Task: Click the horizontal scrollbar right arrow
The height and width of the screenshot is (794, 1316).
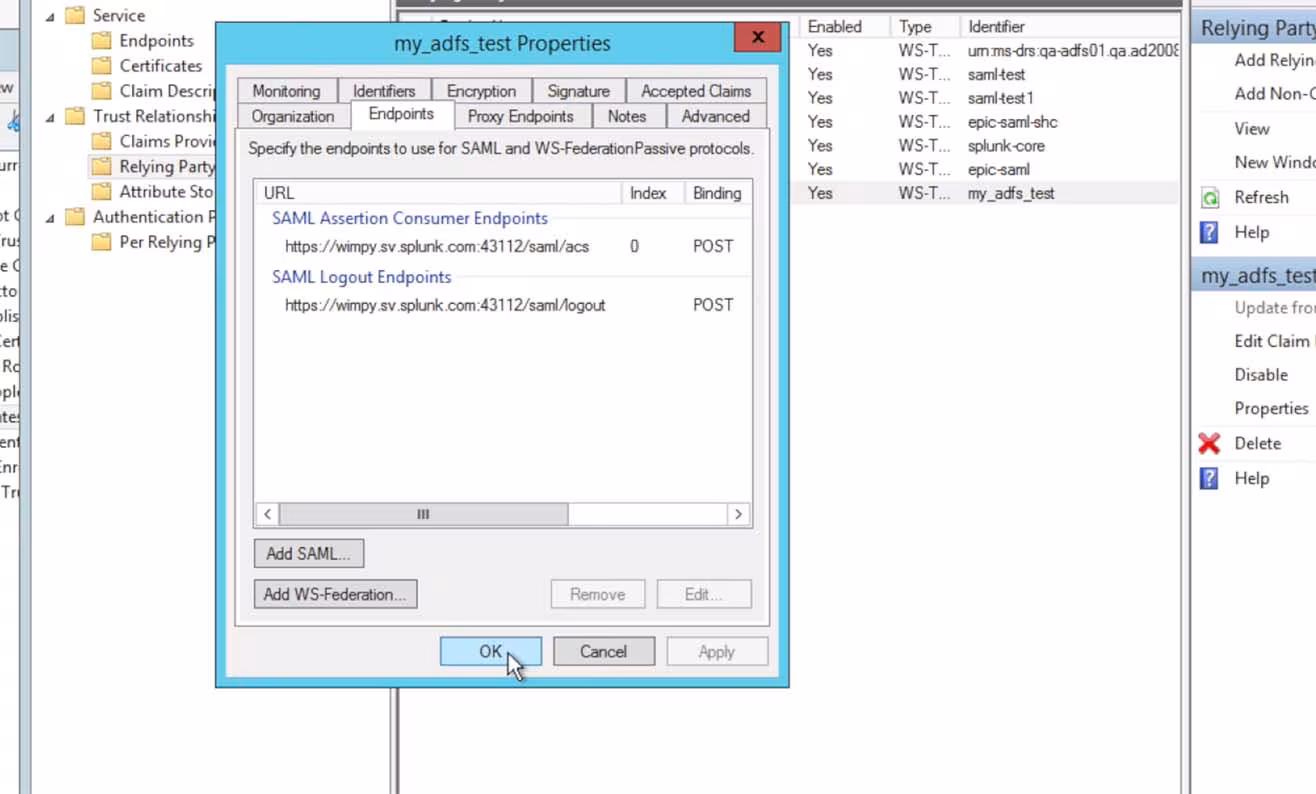Action: [x=738, y=514]
